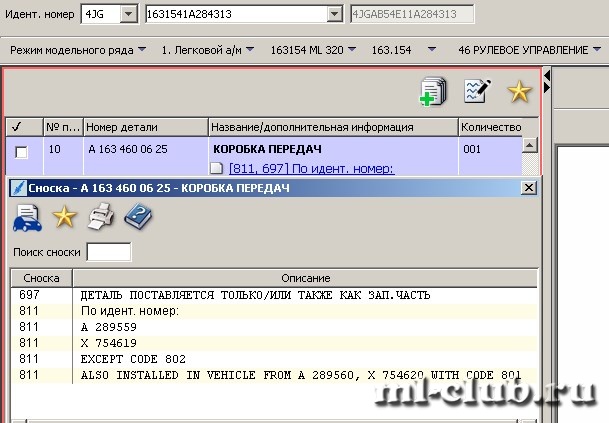Click the star icon in footnote window toolbar
The image size is (609, 423).
click(64, 216)
